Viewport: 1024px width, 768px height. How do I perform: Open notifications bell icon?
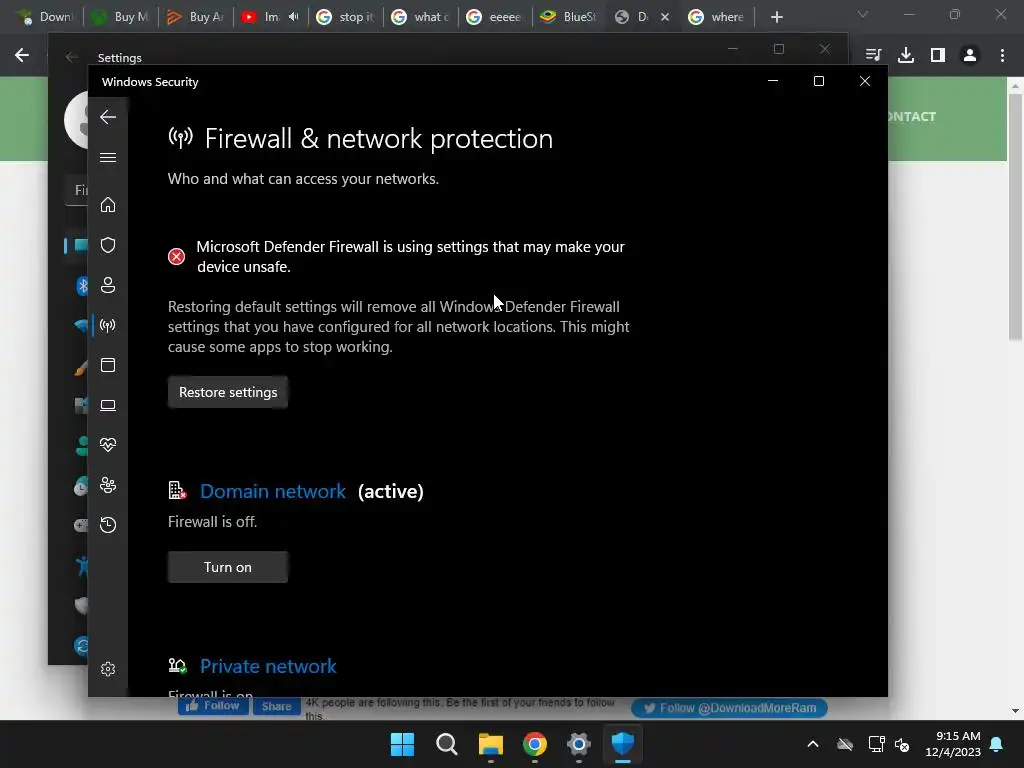[x=997, y=744]
